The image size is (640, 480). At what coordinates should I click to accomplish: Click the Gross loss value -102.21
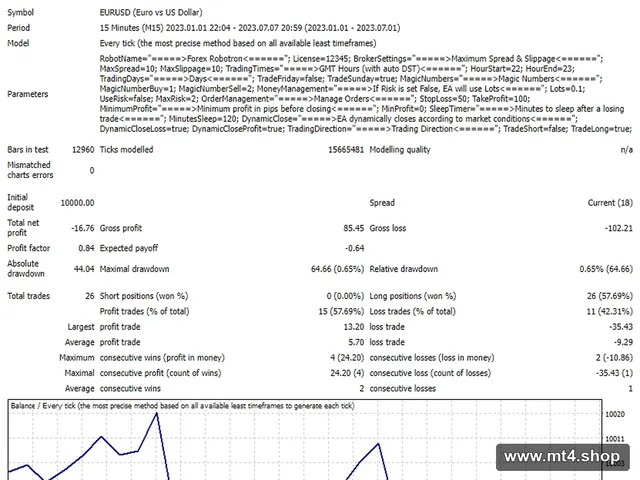pyautogui.click(x=619, y=228)
